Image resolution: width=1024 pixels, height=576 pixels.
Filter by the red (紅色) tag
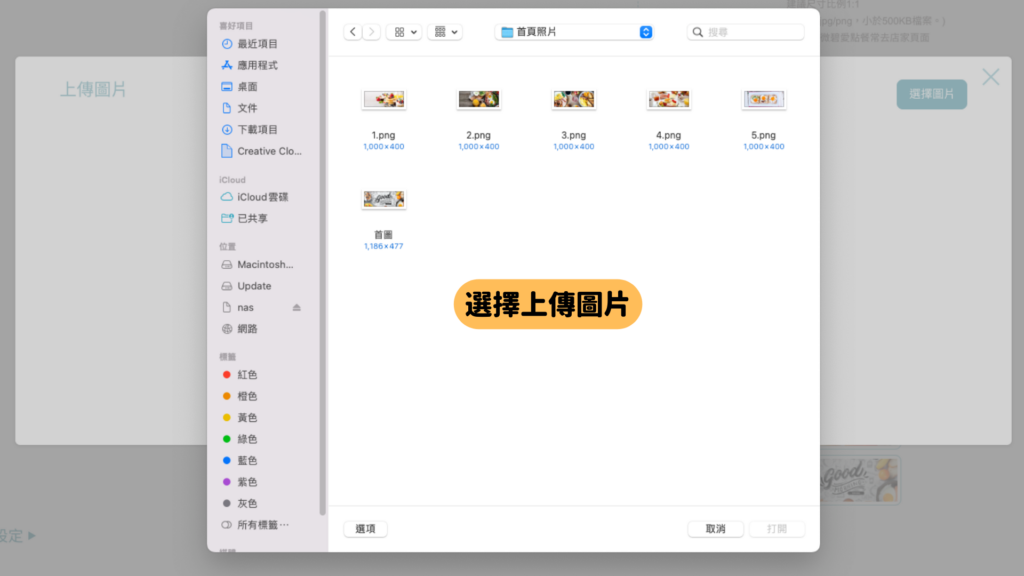tap(247, 375)
